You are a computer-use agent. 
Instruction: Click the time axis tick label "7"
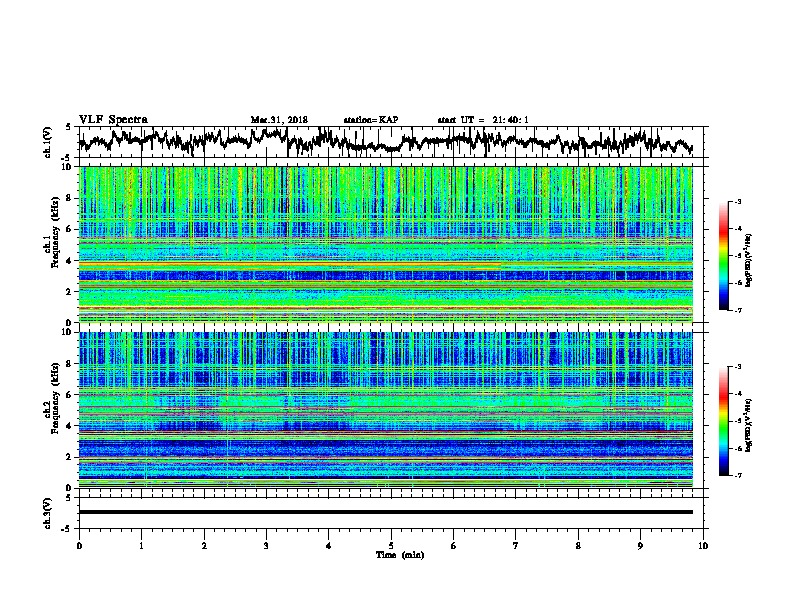coord(516,546)
